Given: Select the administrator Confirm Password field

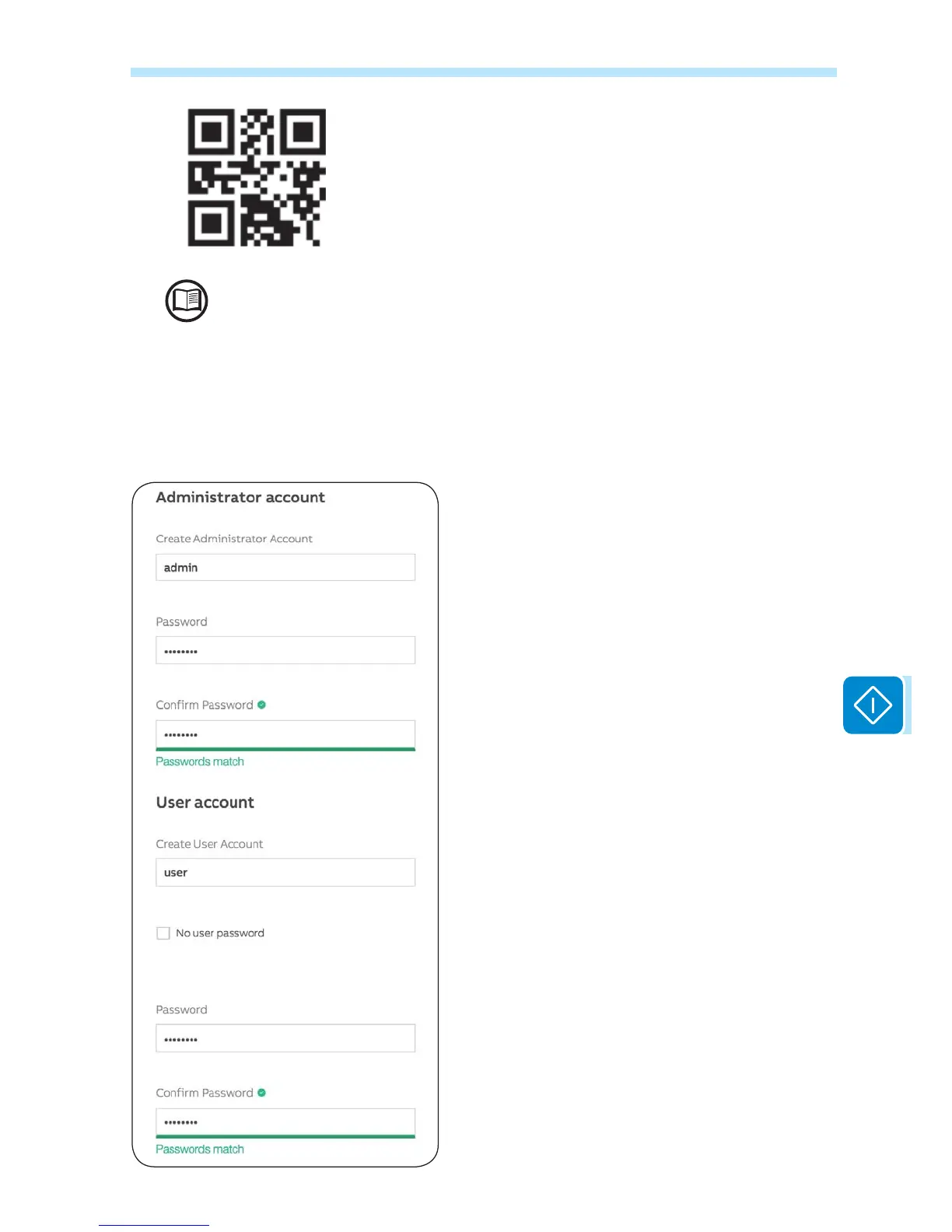Looking at the screenshot, I should (x=285, y=734).
